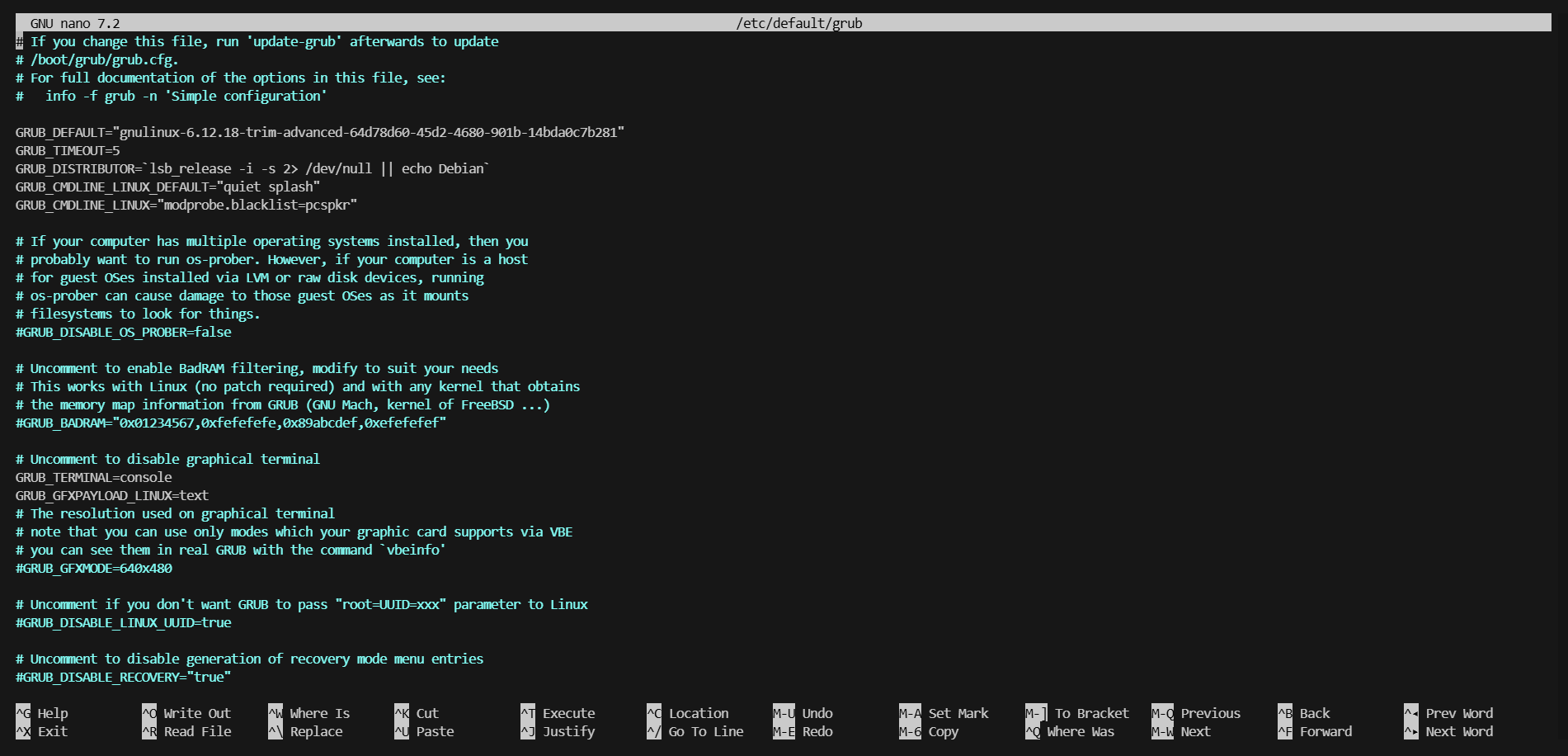Click comment 'If you change this file'

pos(257,41)
